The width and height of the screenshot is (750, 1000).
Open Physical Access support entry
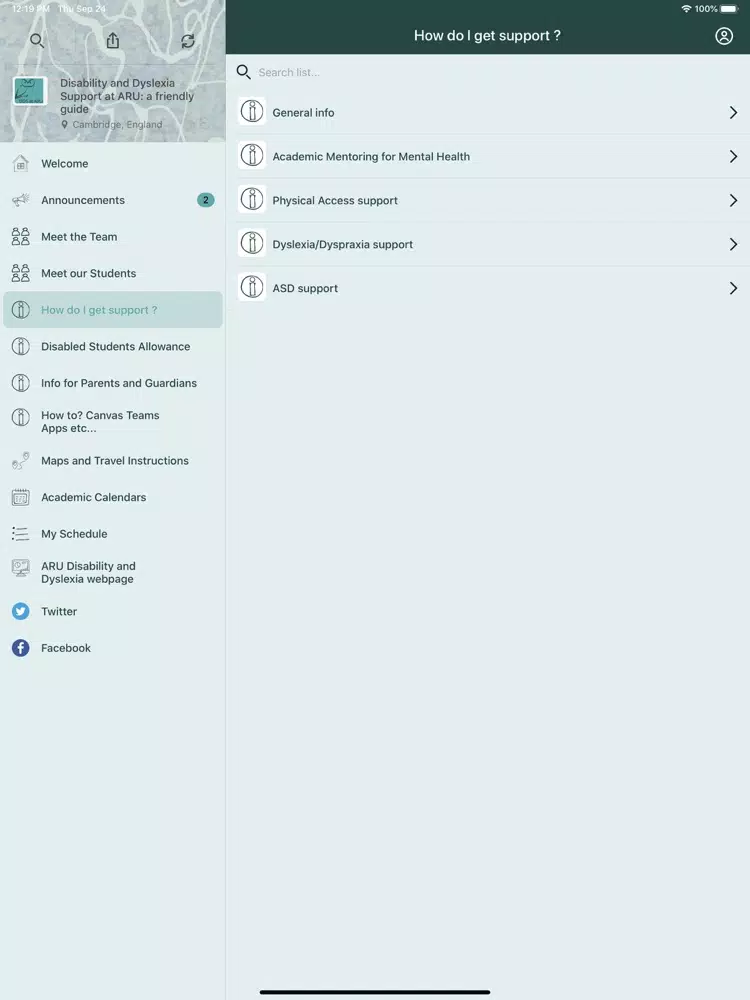489,200
